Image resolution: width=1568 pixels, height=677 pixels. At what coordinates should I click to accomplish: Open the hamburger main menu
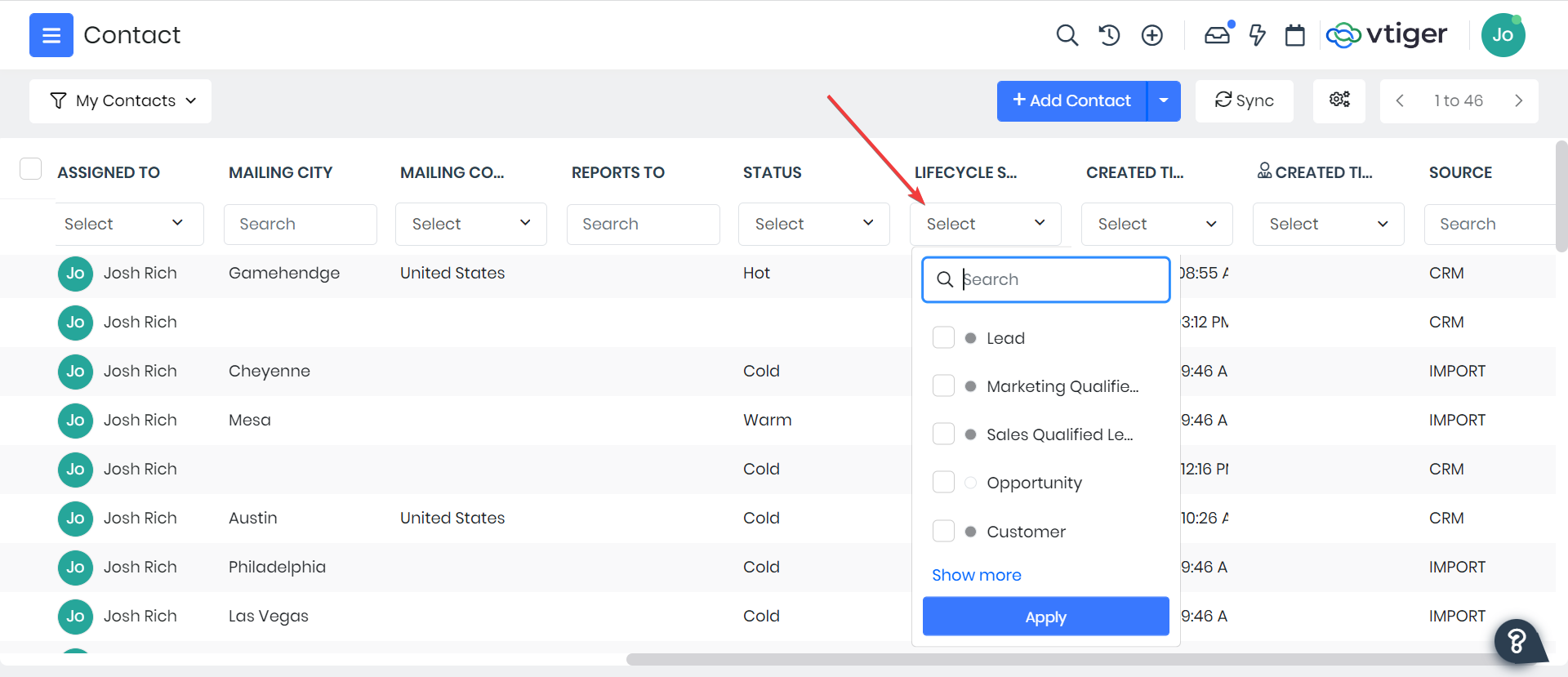point(51,35)
